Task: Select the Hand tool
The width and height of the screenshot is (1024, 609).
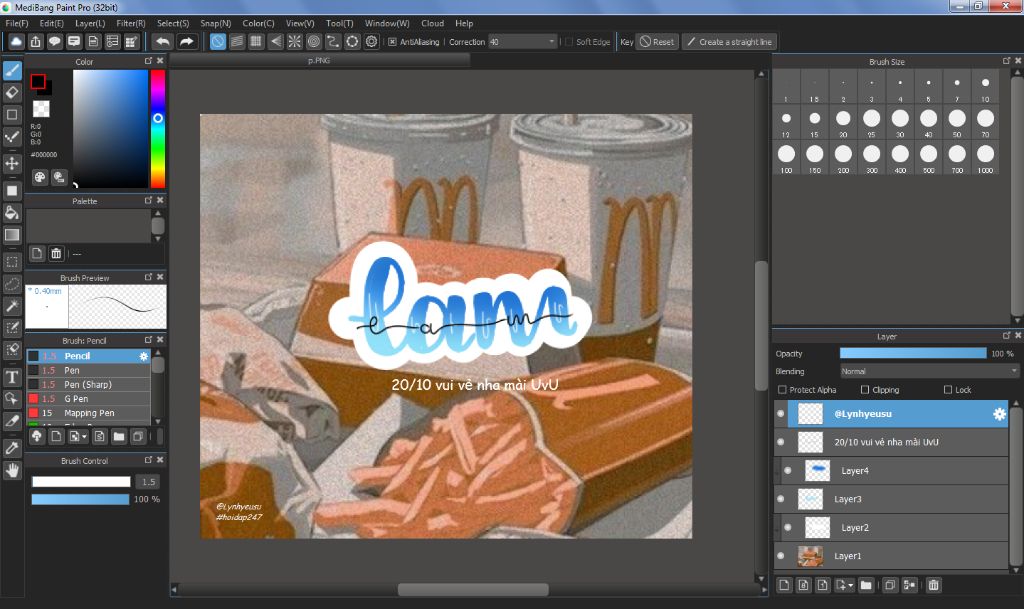Action: click(12, 471)
